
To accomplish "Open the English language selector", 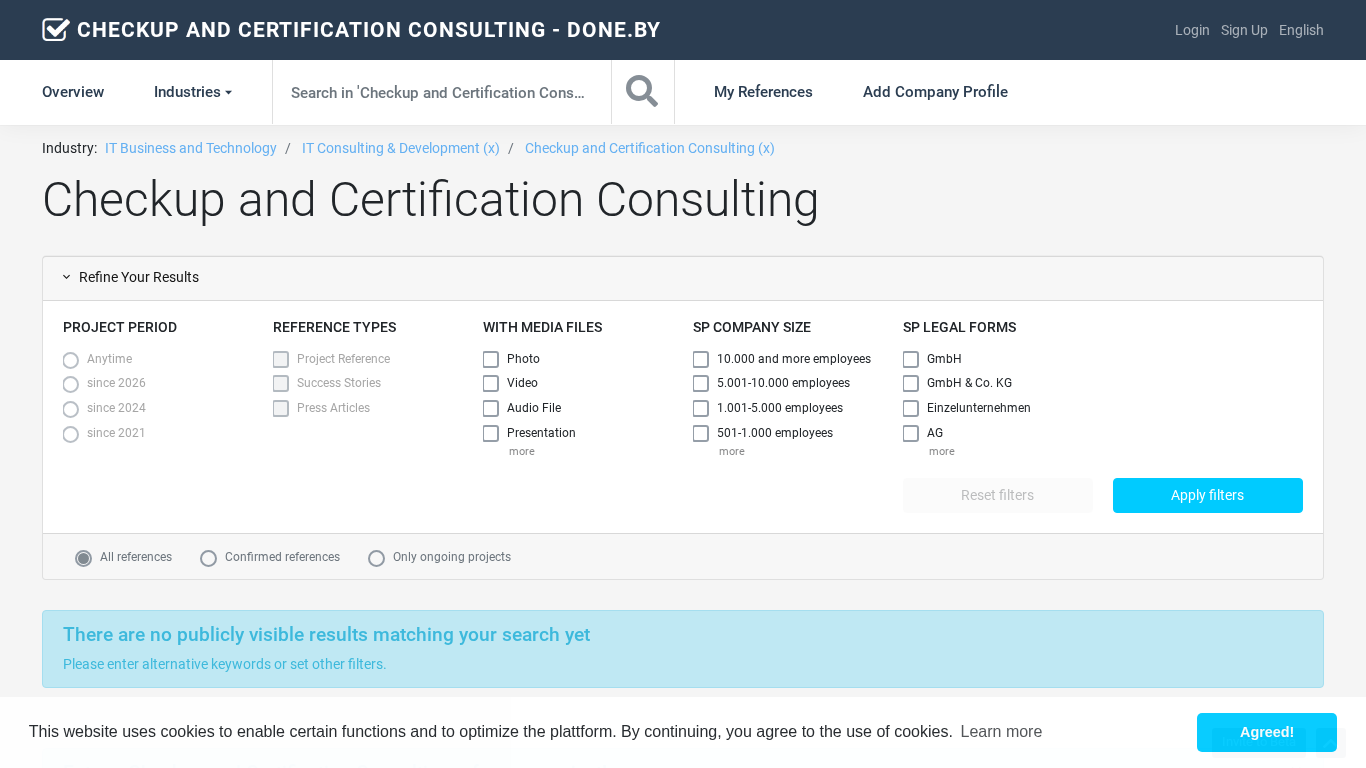I will [x=1301, y=30].
